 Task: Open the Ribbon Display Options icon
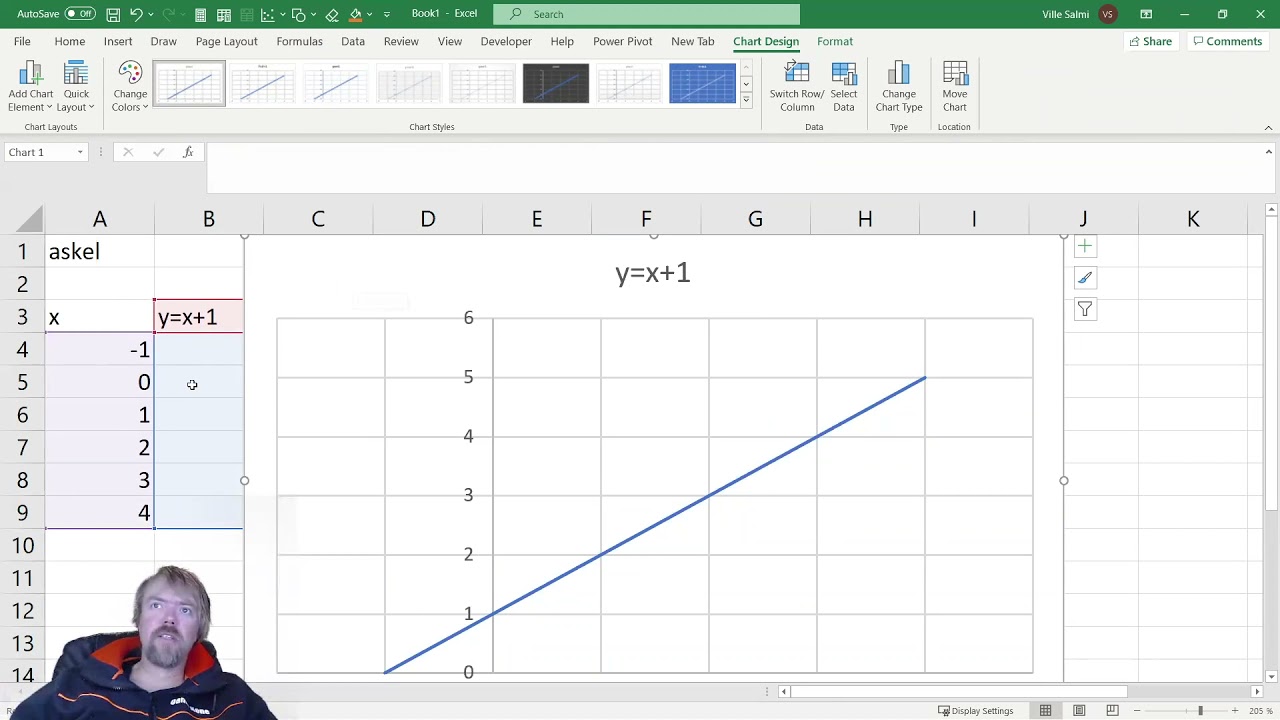[1146, 14]
